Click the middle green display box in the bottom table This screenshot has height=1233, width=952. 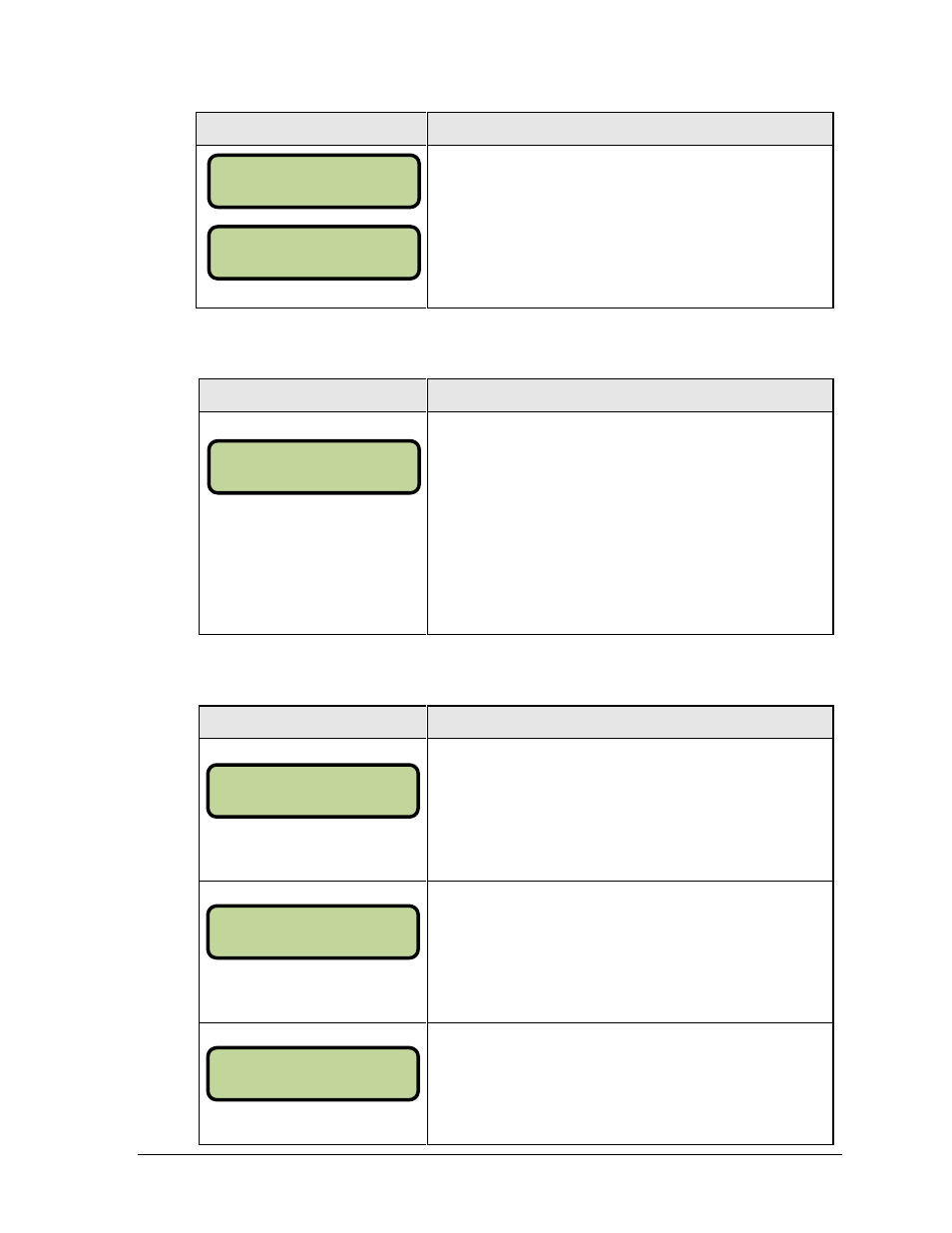[312, 932]
